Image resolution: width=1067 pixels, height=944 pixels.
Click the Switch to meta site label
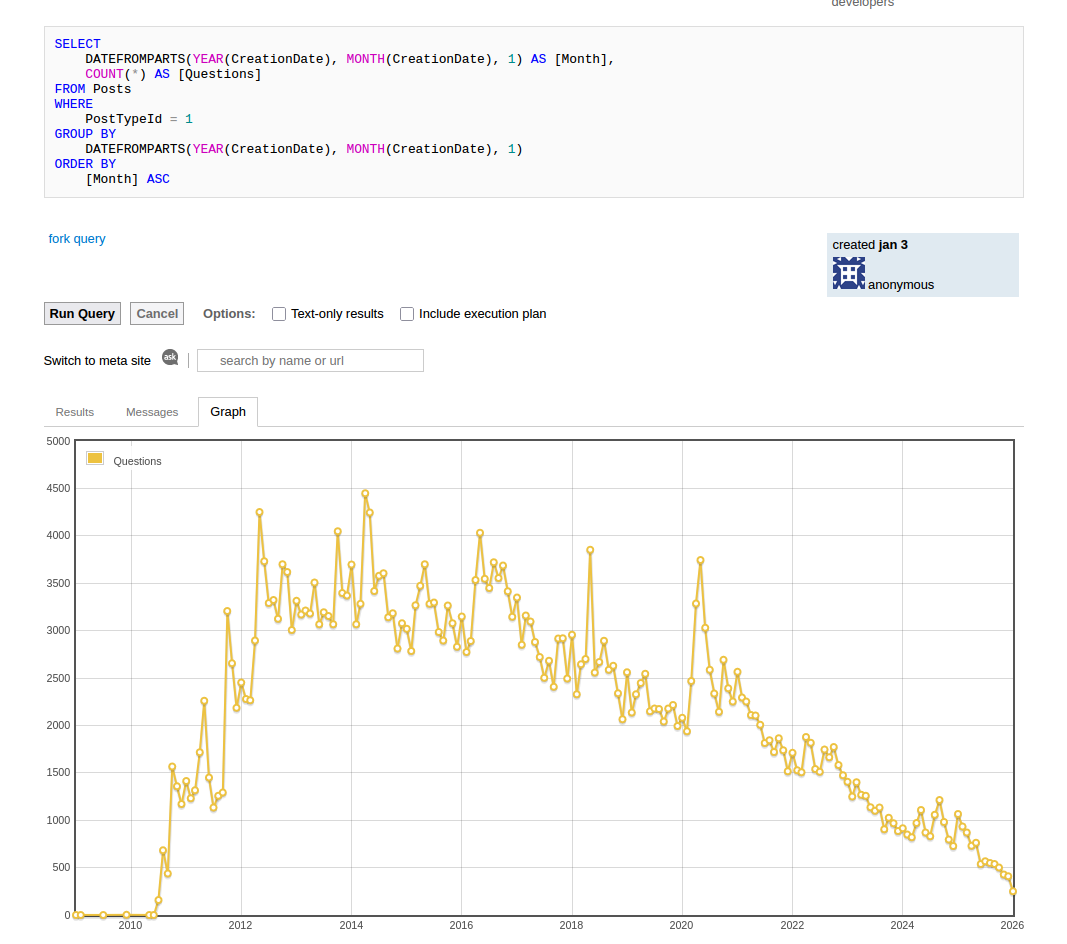(97, 361)
